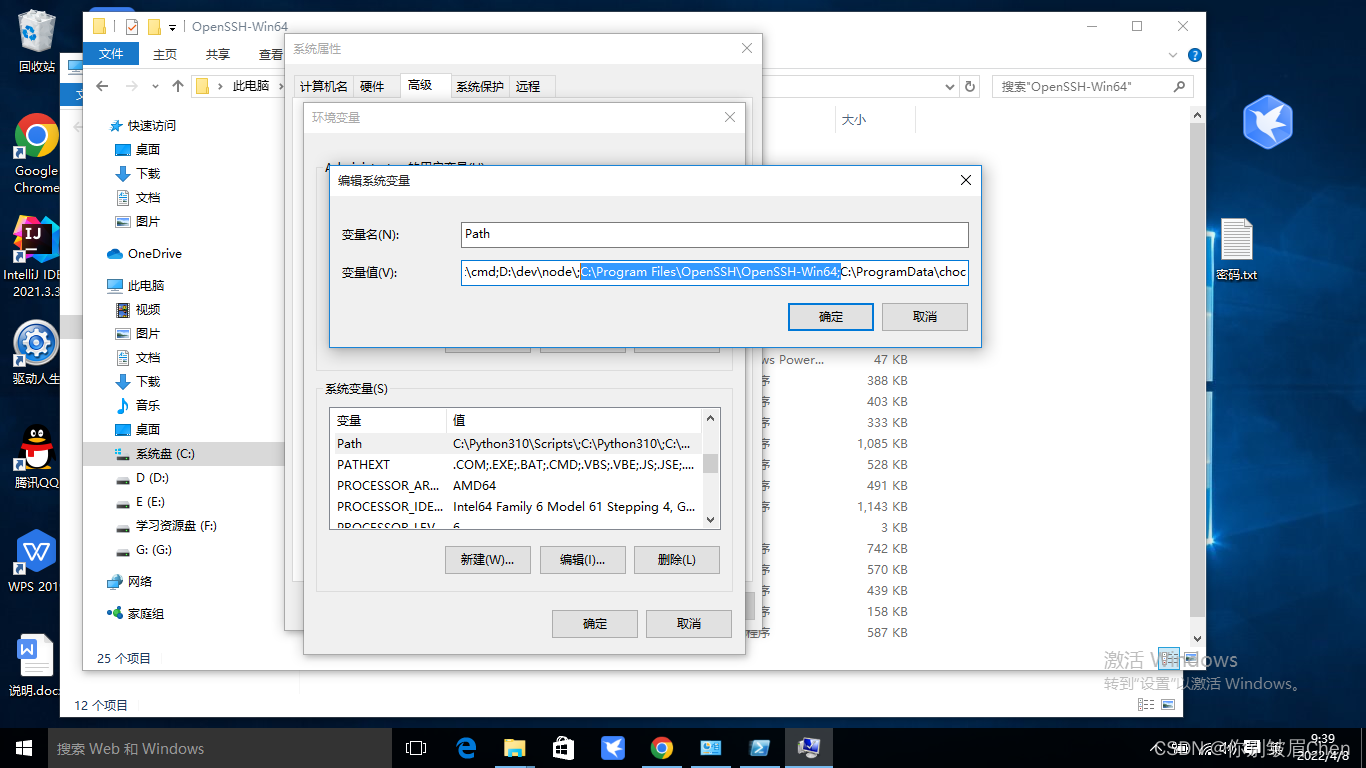Expand the ribbon options chevron in Explorer

point(1171,54)
